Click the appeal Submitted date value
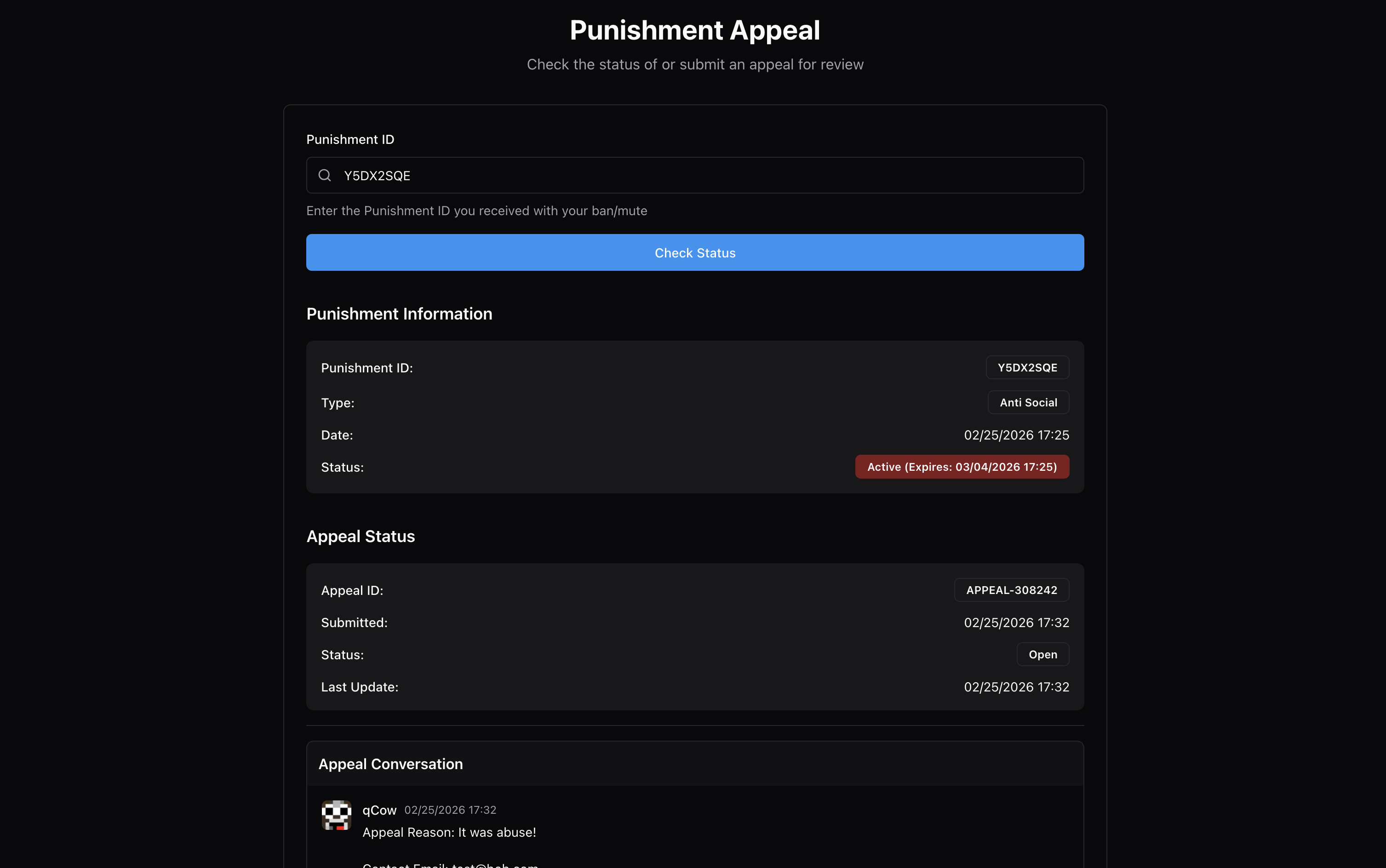This screenshot has height=868, width=1386. click(x=1016, y=622)
